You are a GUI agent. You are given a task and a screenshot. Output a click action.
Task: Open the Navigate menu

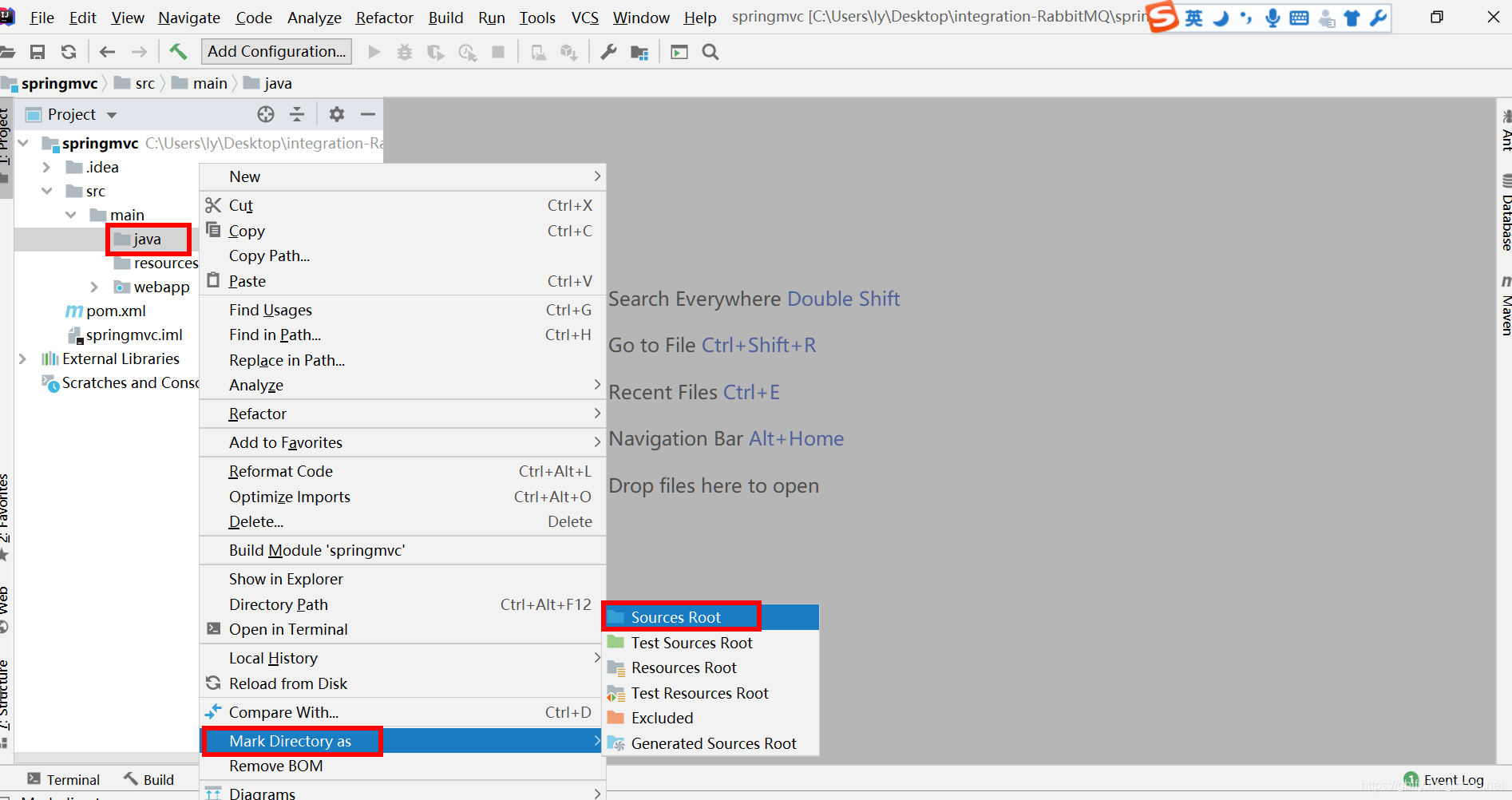(189, 18)
